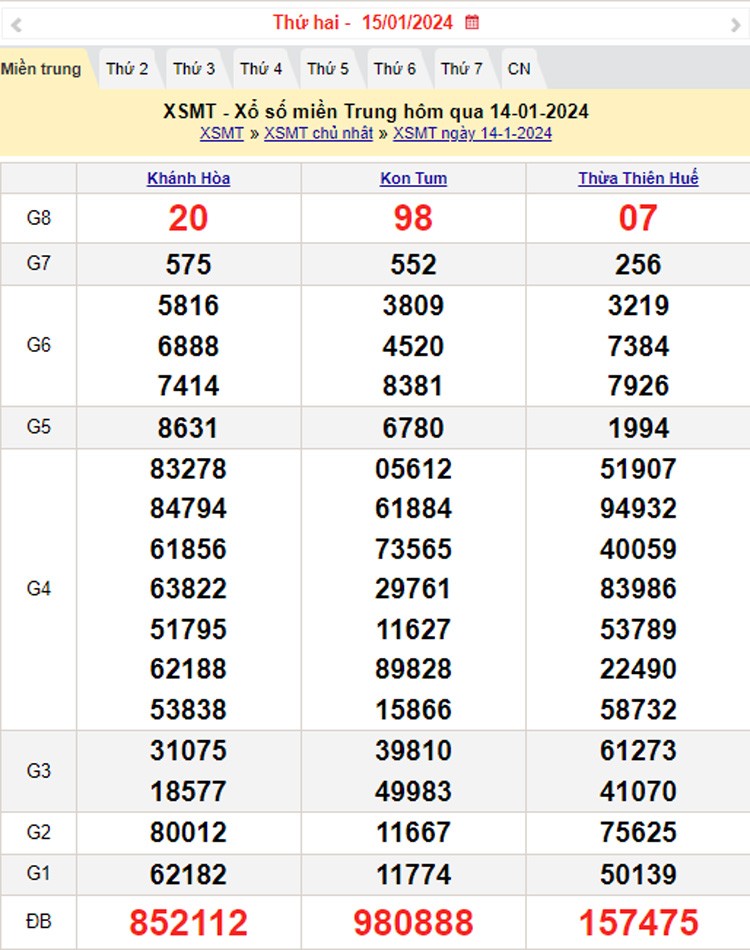This screenshot has width=750, height=950.
Task: Open the calendar date picker icon
Action: tap(473, 22)
